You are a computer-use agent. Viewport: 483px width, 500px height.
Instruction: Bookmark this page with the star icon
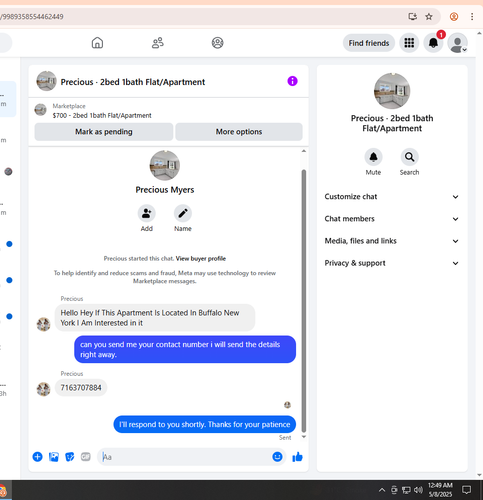coord(429,16)
